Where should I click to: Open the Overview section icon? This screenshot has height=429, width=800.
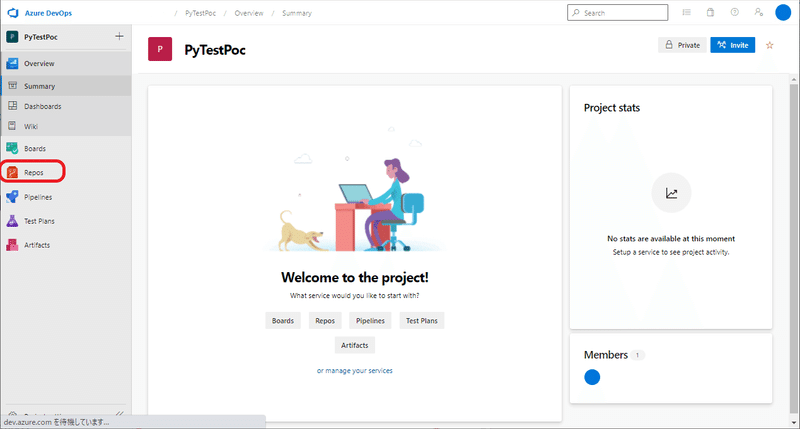12,63
